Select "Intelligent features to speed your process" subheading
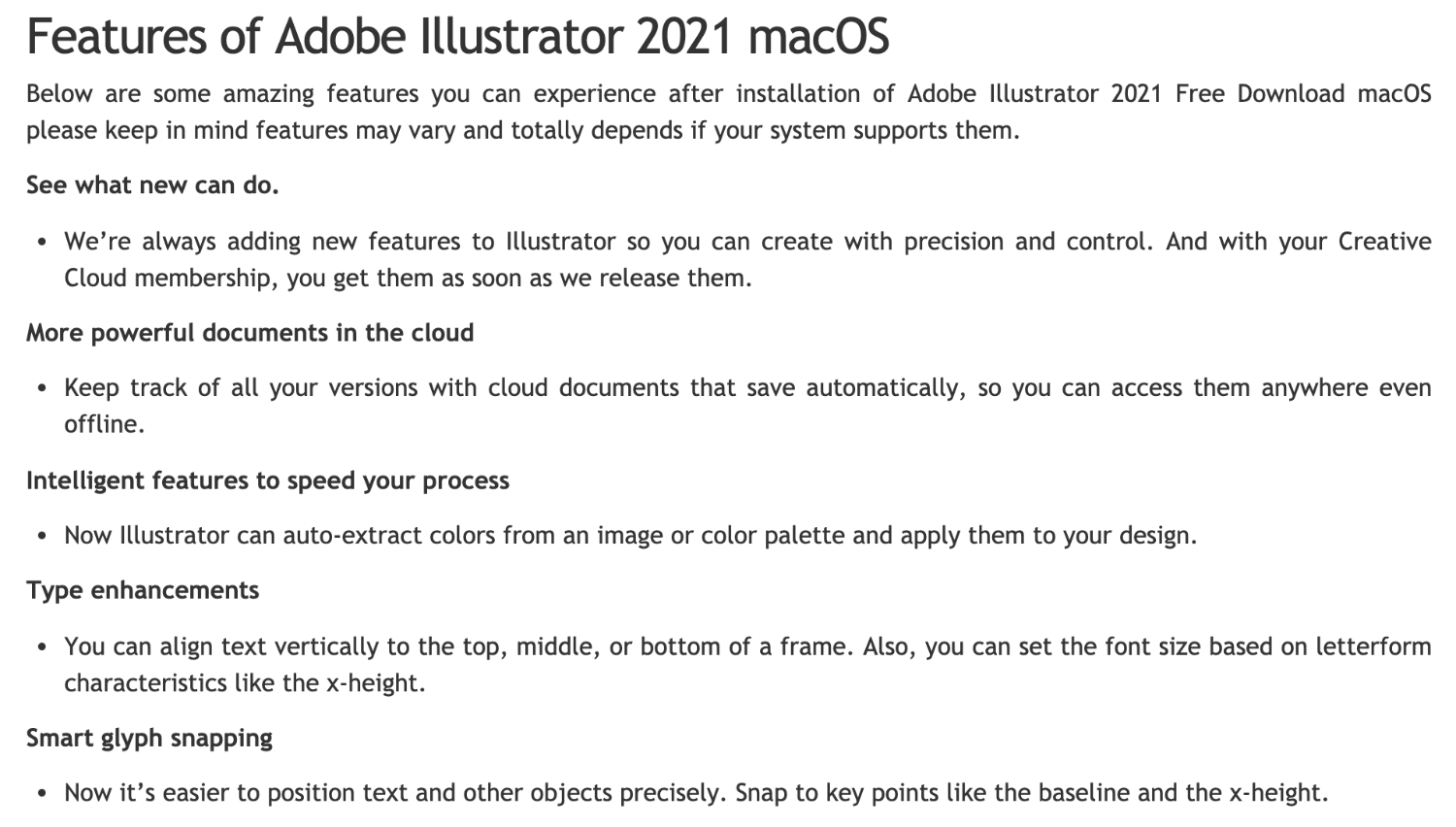This screenshot has height=827, width=1456. coord(267,480)
